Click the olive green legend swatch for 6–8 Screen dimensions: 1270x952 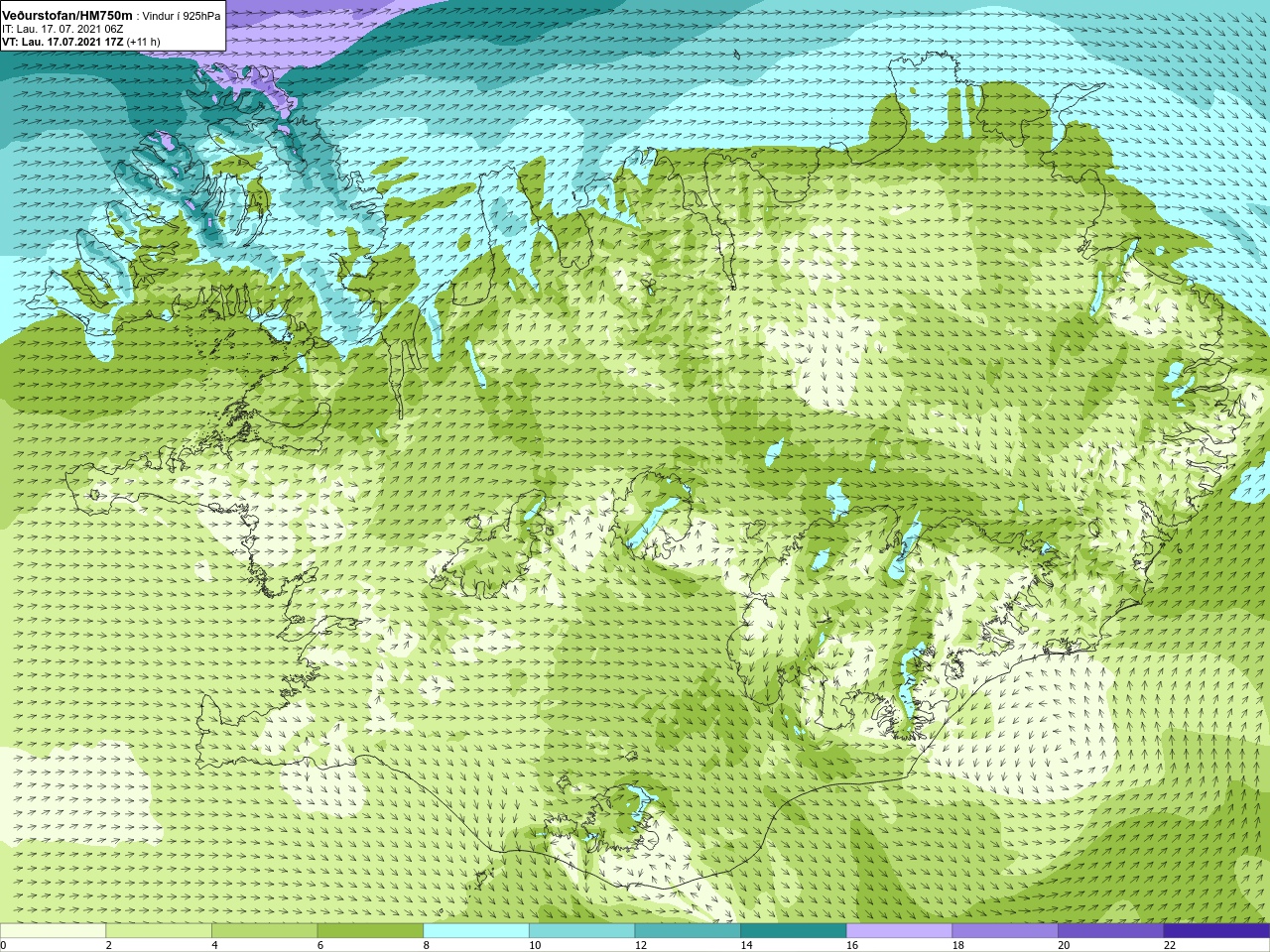370,931
